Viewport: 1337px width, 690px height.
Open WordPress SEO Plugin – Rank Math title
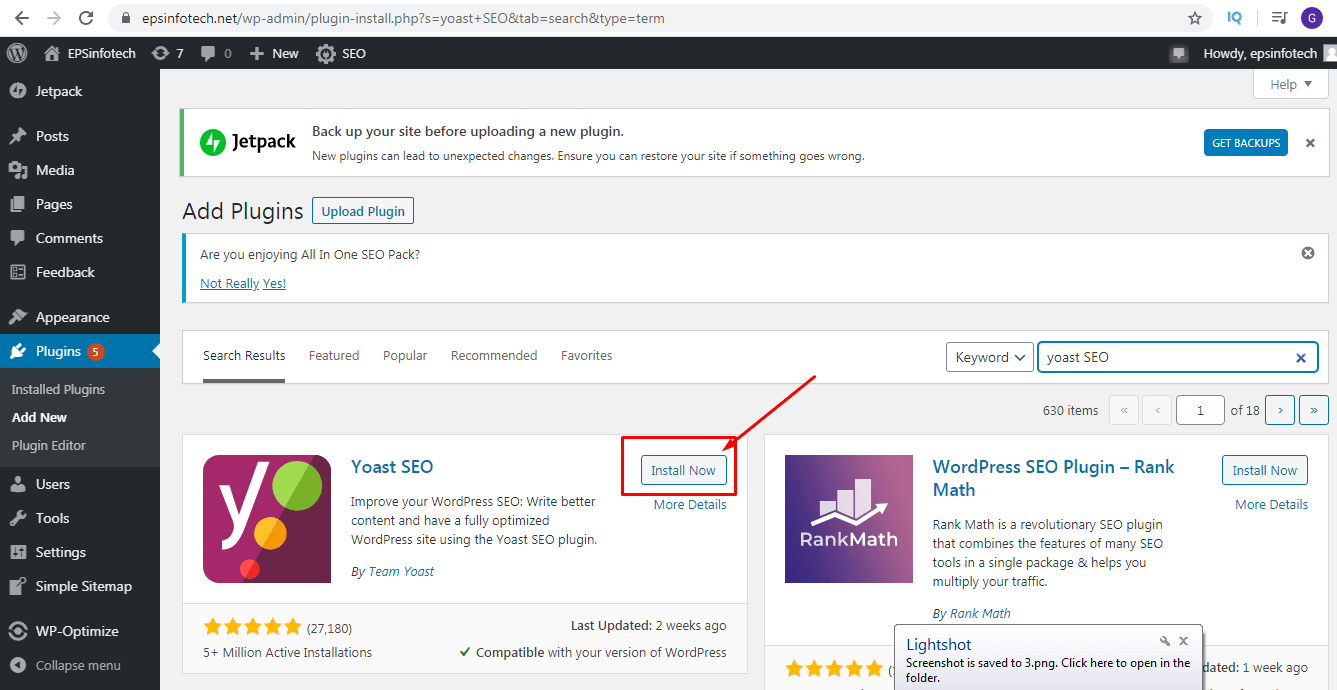[1053, 478]
